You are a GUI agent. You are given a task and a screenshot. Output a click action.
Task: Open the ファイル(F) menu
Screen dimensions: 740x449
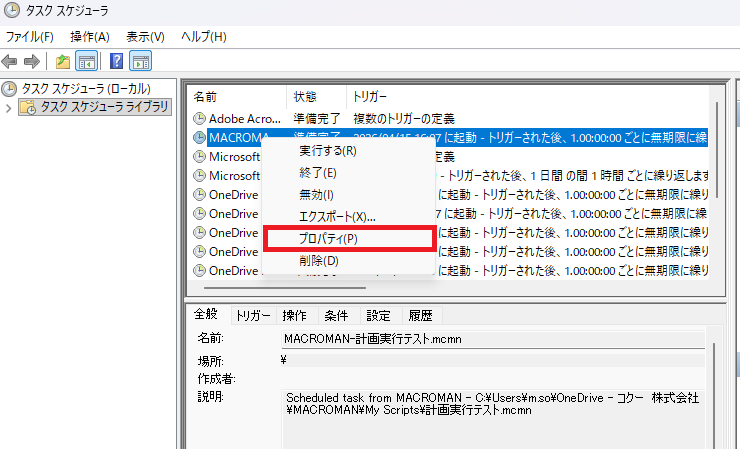pos(29,37)
